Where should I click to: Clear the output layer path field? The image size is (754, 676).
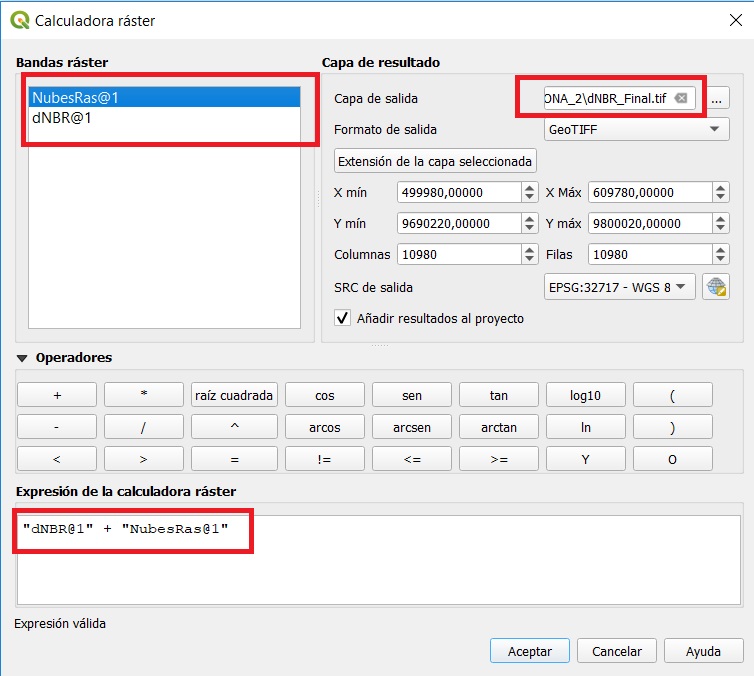681,98
